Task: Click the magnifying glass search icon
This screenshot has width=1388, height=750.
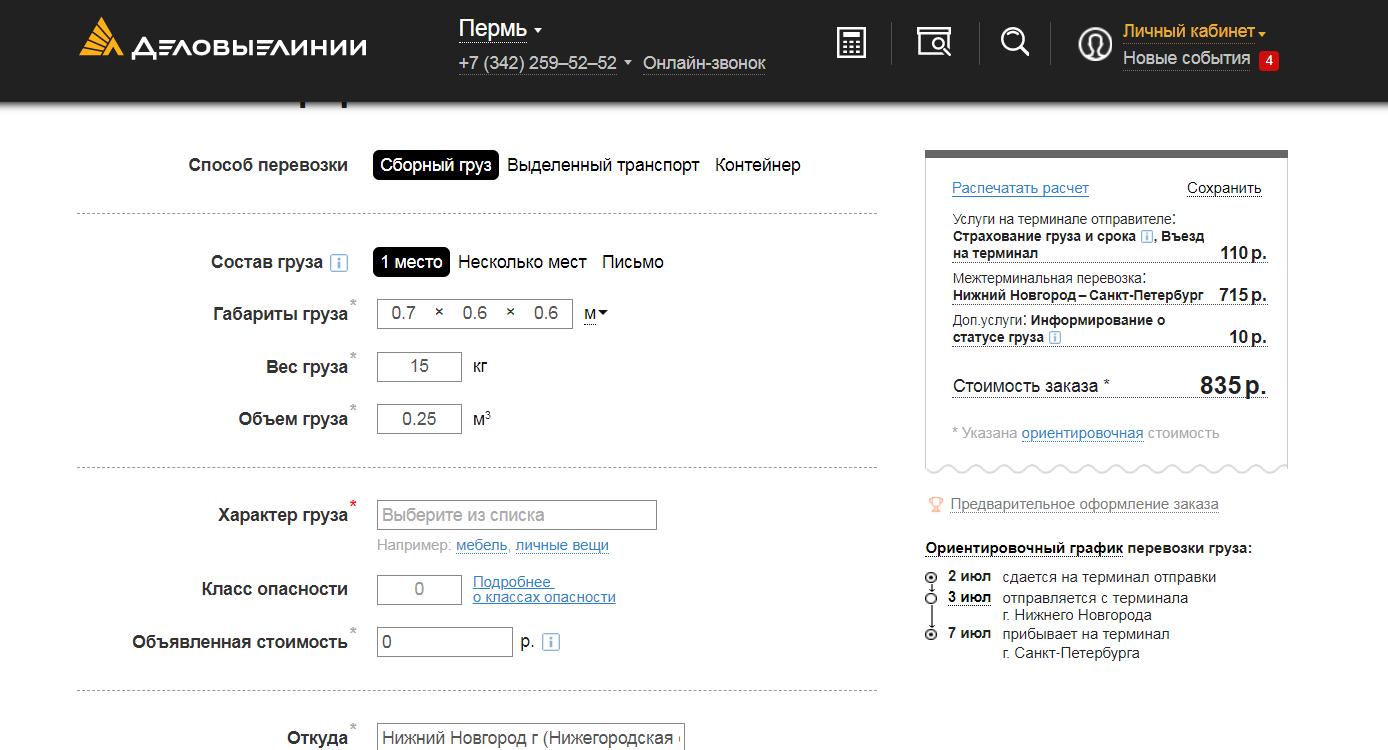Action: pyautogui.click(x=1014, y=42)
